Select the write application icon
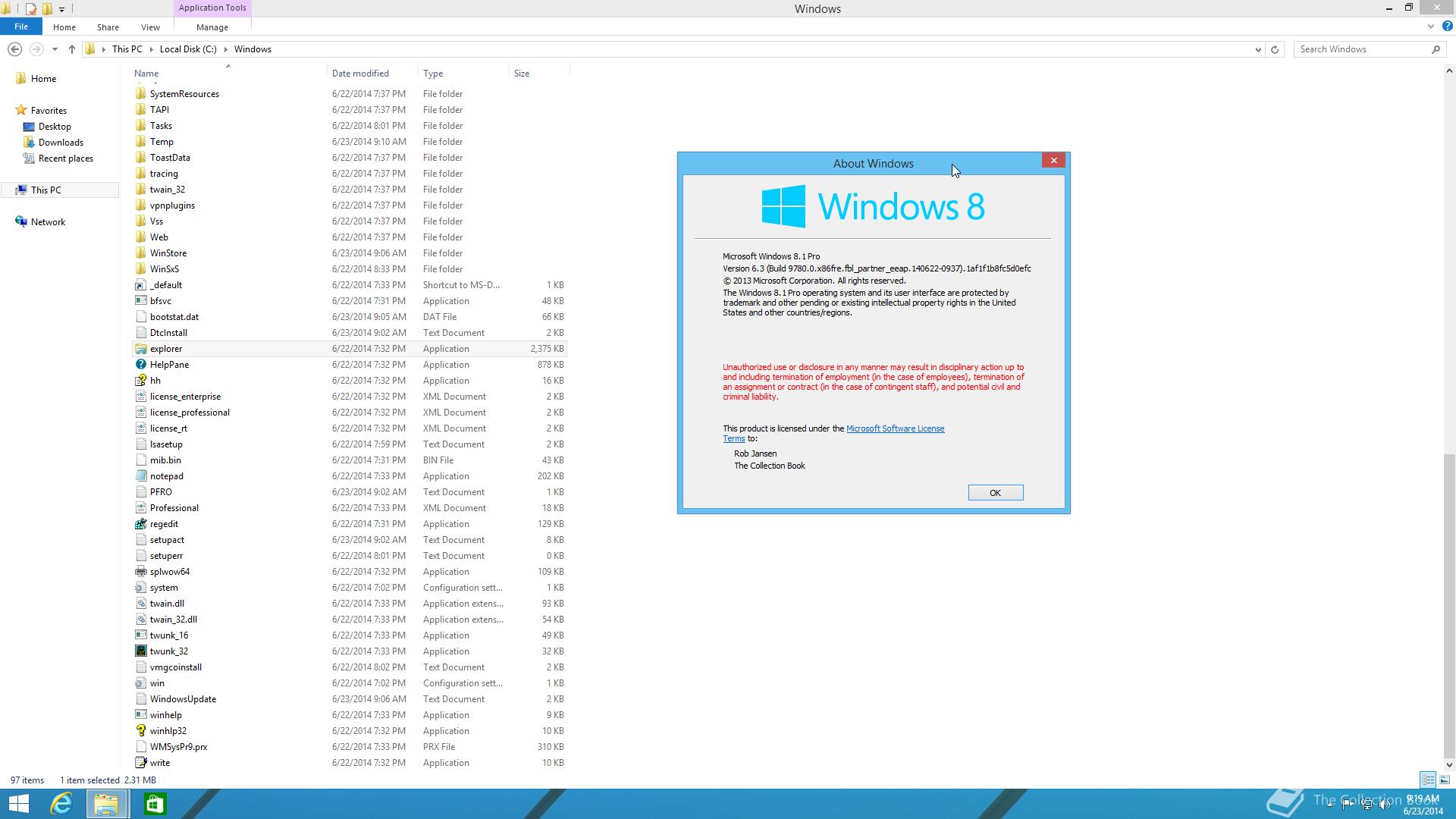 (140, 763)
